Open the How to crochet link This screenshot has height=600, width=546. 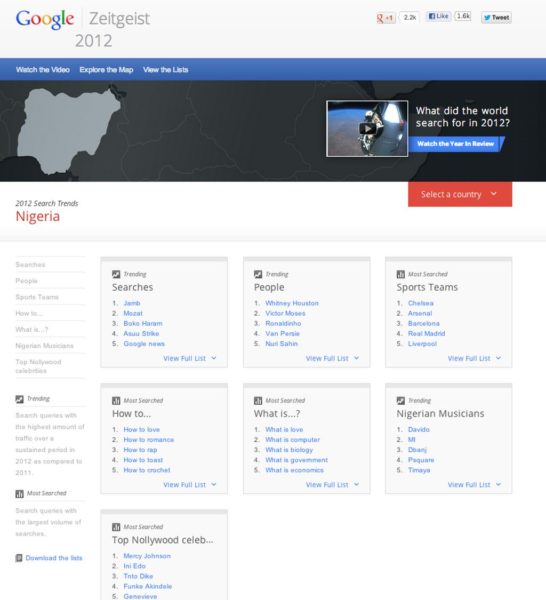click(x=147, y=470)
